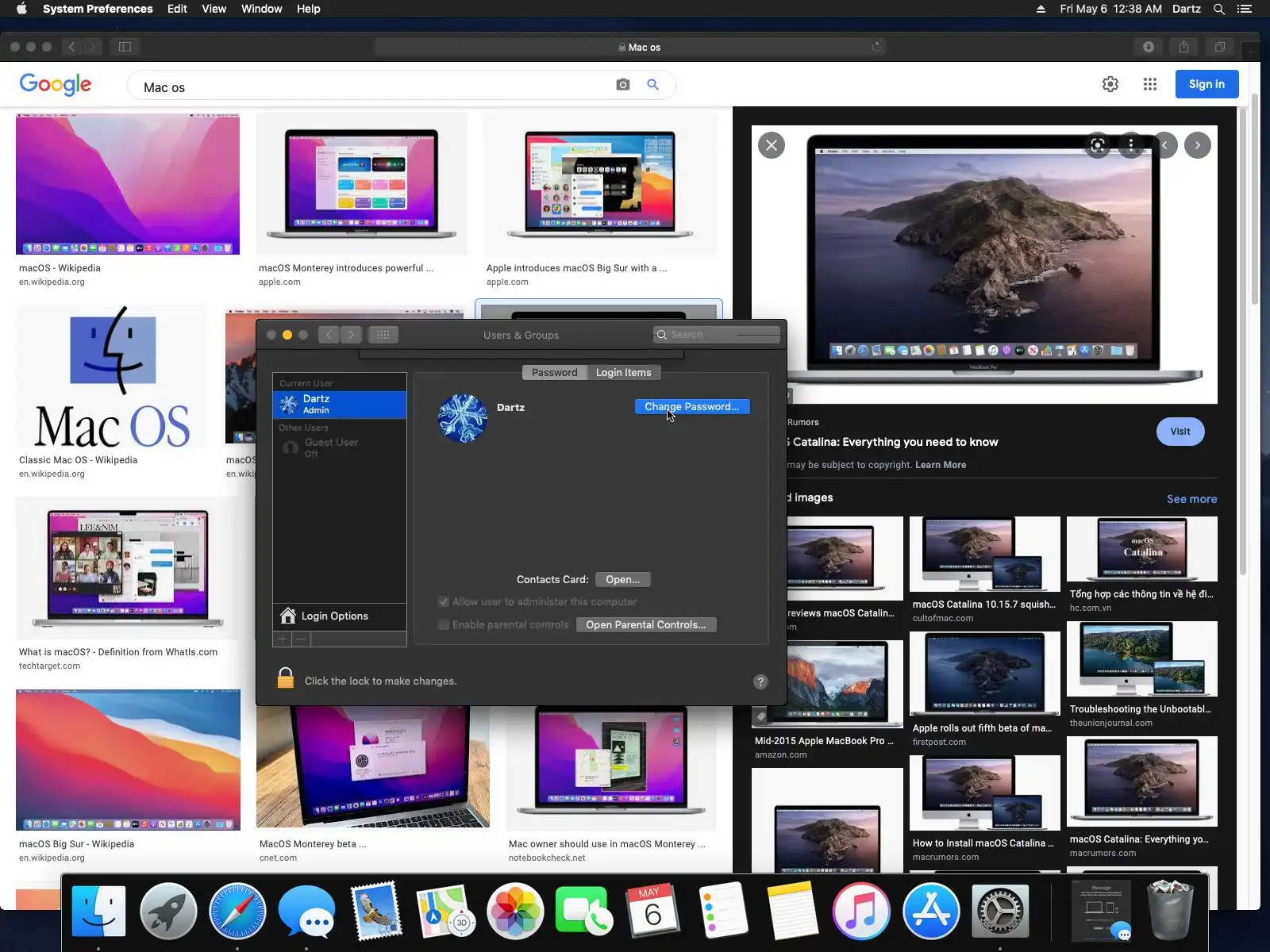Click the System Preferences search field
This screenshot has height=952, width=1270.
717,335
